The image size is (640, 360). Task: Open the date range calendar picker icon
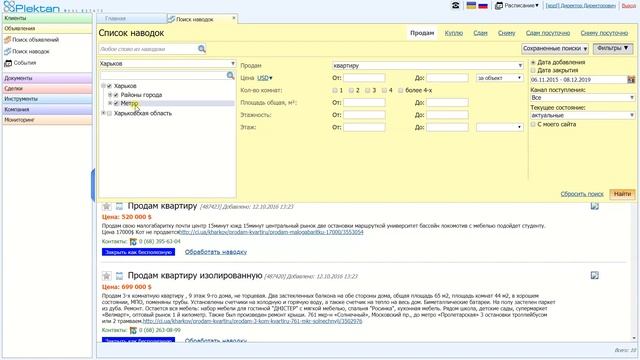(631, 80)
